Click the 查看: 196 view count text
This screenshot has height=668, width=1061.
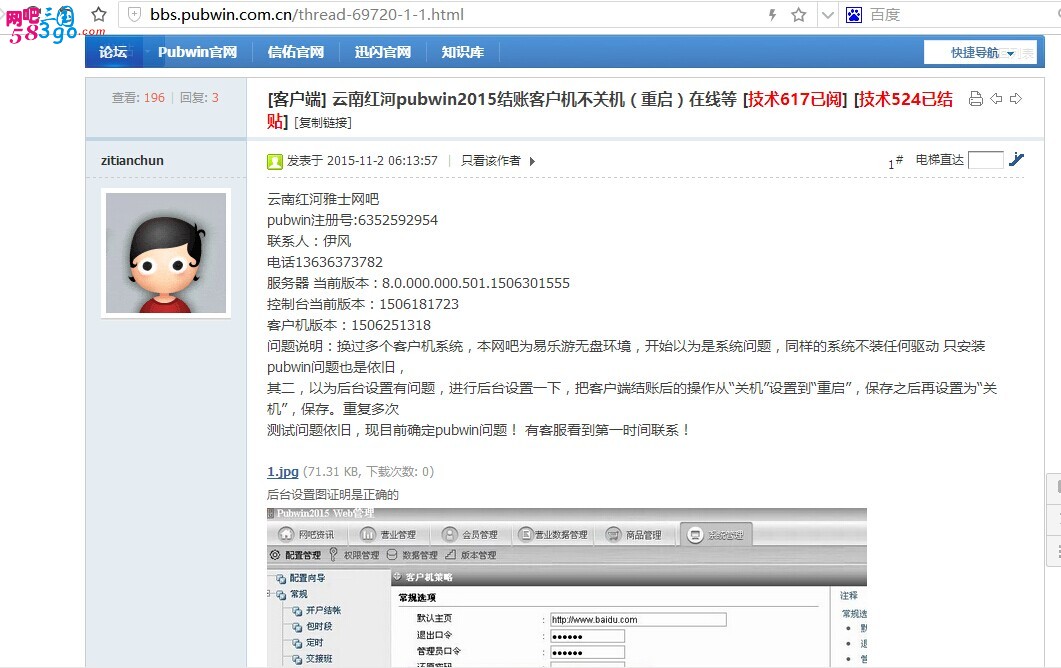click(x=138, y=97)
